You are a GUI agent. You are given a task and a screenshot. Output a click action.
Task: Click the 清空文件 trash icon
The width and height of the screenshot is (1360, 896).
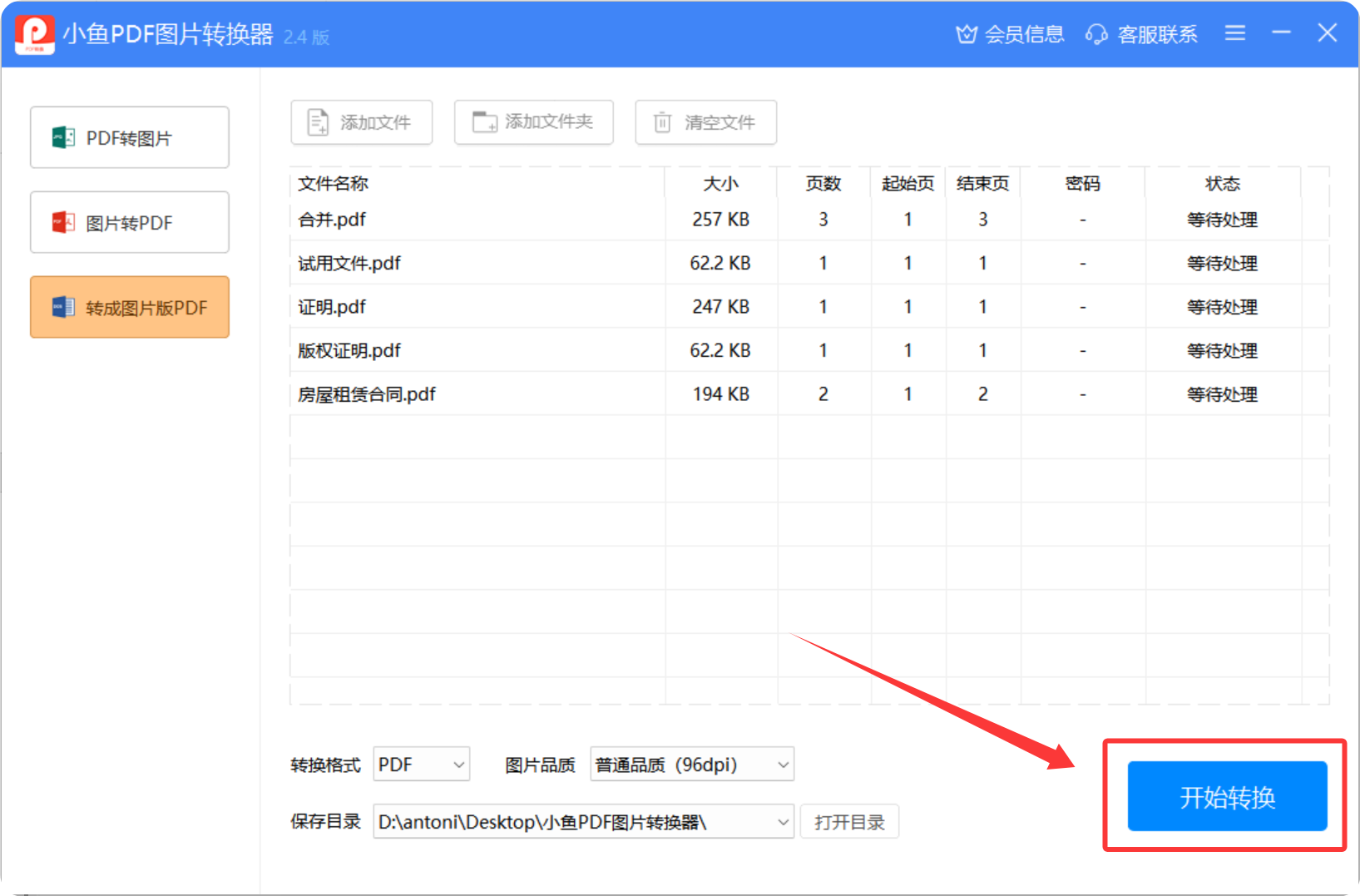click(x=662, y=122)
